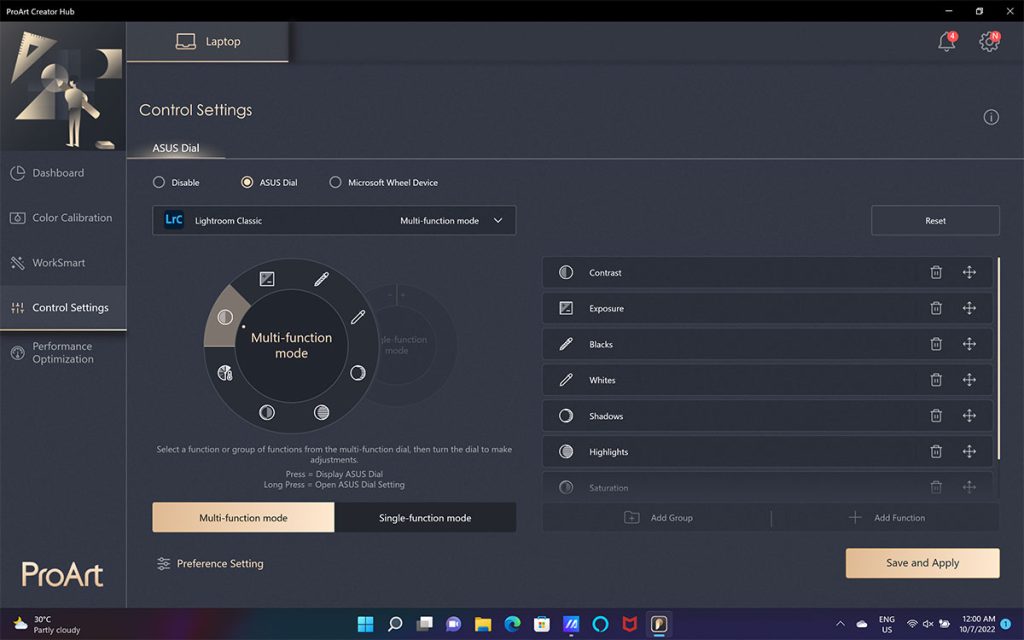Open notifications bell icon
The width and height of the screenshot is (1024, 640).
point(946,42)
